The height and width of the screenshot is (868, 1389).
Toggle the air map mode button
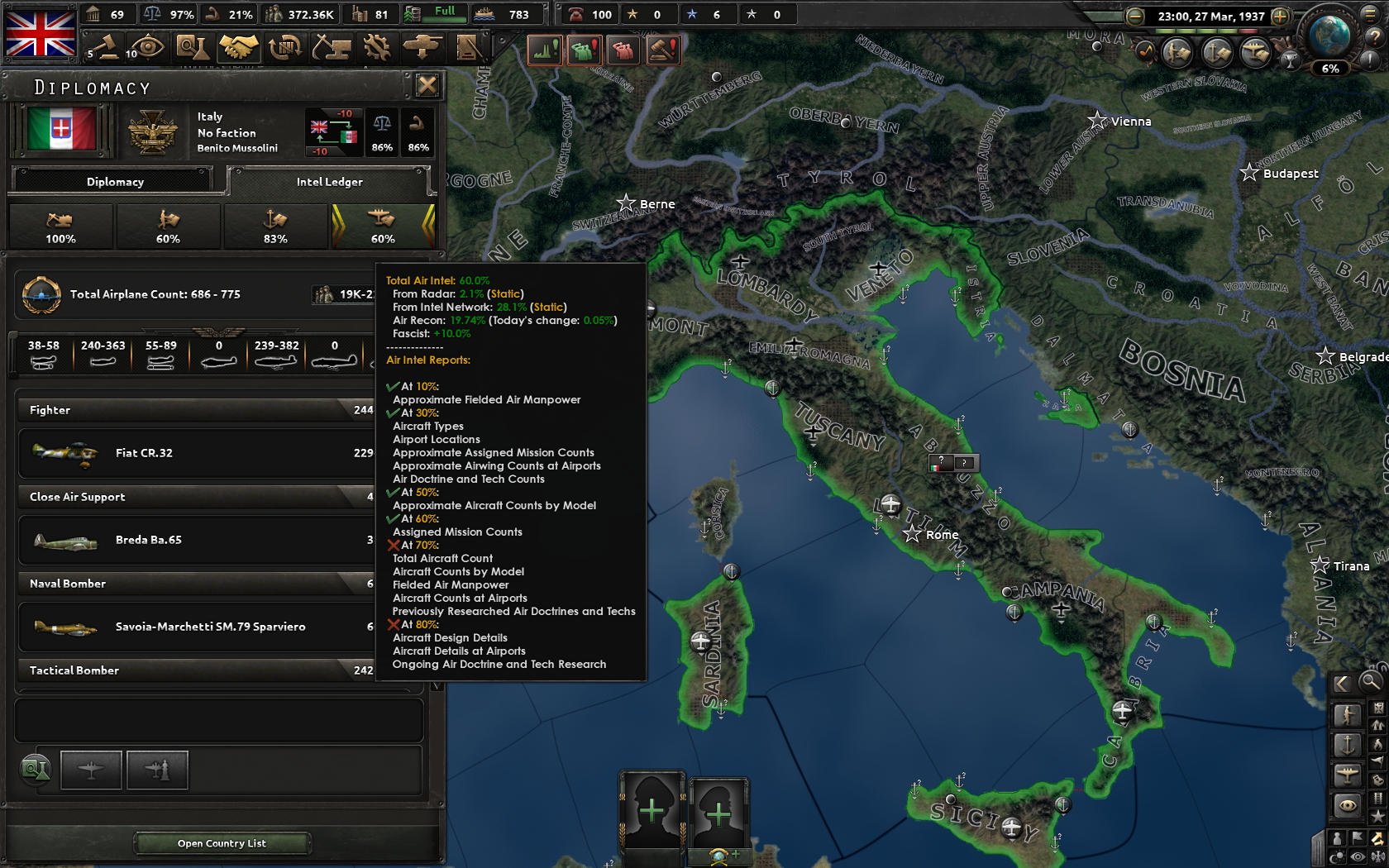[x=1348, y=775]
